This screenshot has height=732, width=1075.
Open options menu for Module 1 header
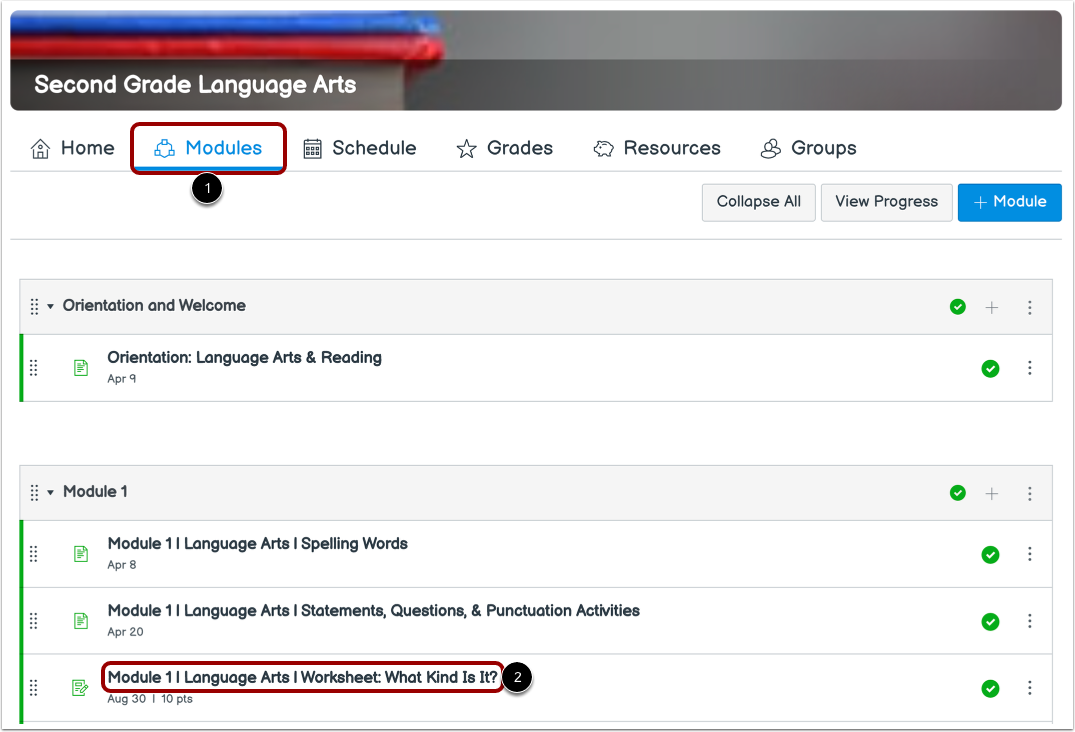coord(1029,493)
